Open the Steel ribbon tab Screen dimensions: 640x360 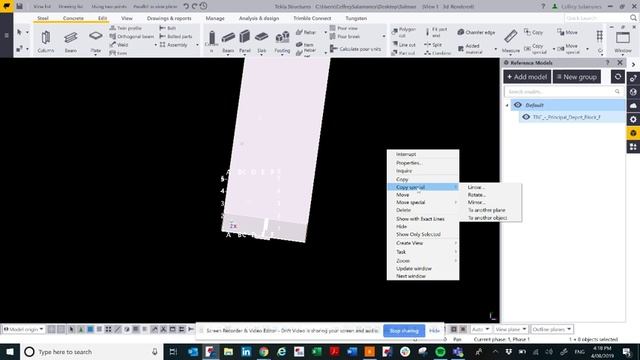42,18
